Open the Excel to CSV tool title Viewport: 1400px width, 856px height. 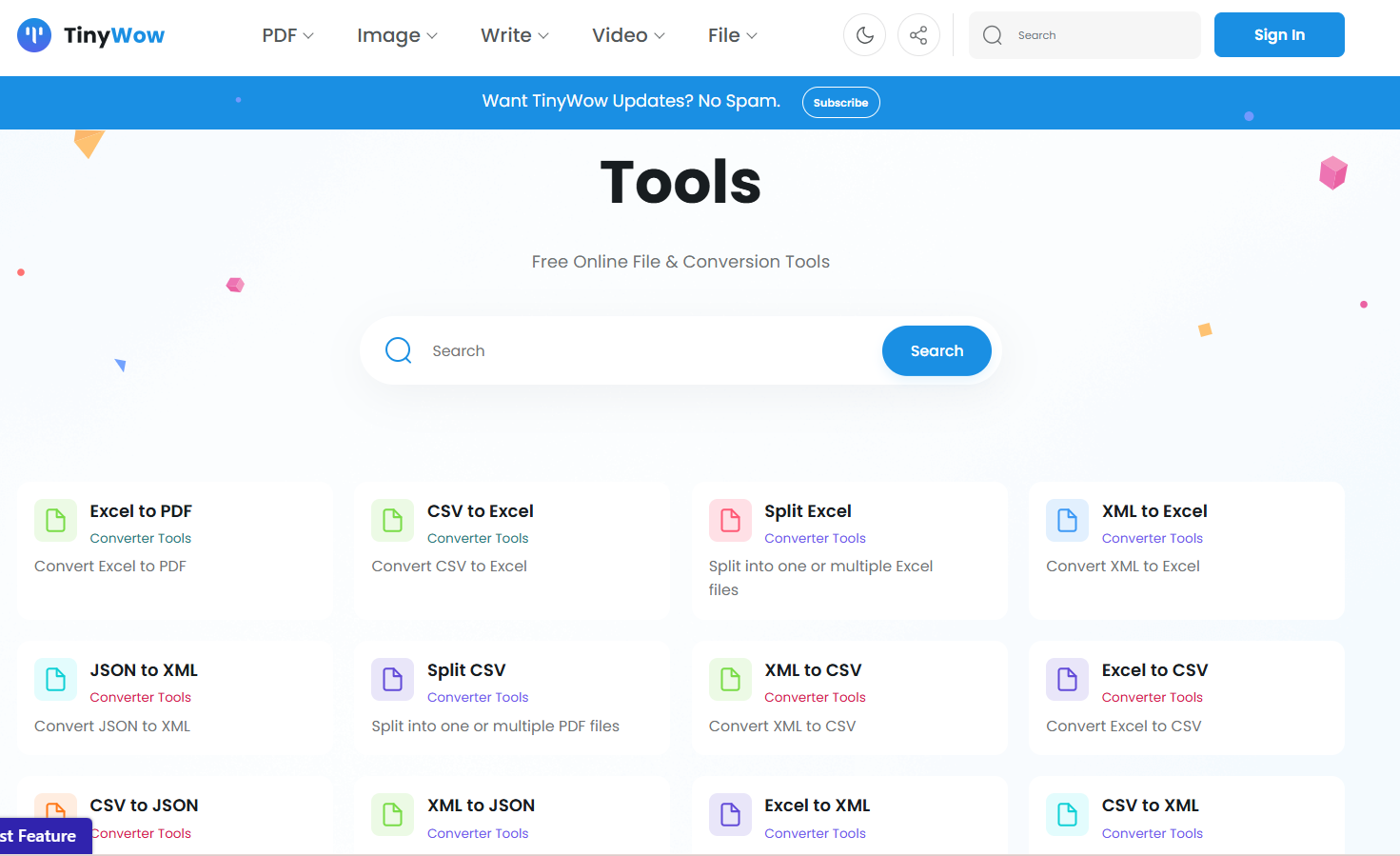[1154, 670]
